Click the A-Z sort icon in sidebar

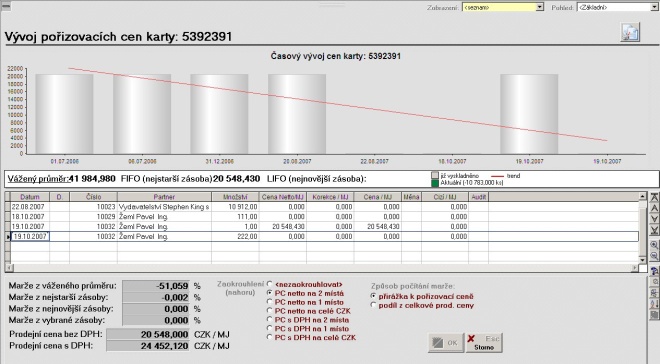[654, 303]
